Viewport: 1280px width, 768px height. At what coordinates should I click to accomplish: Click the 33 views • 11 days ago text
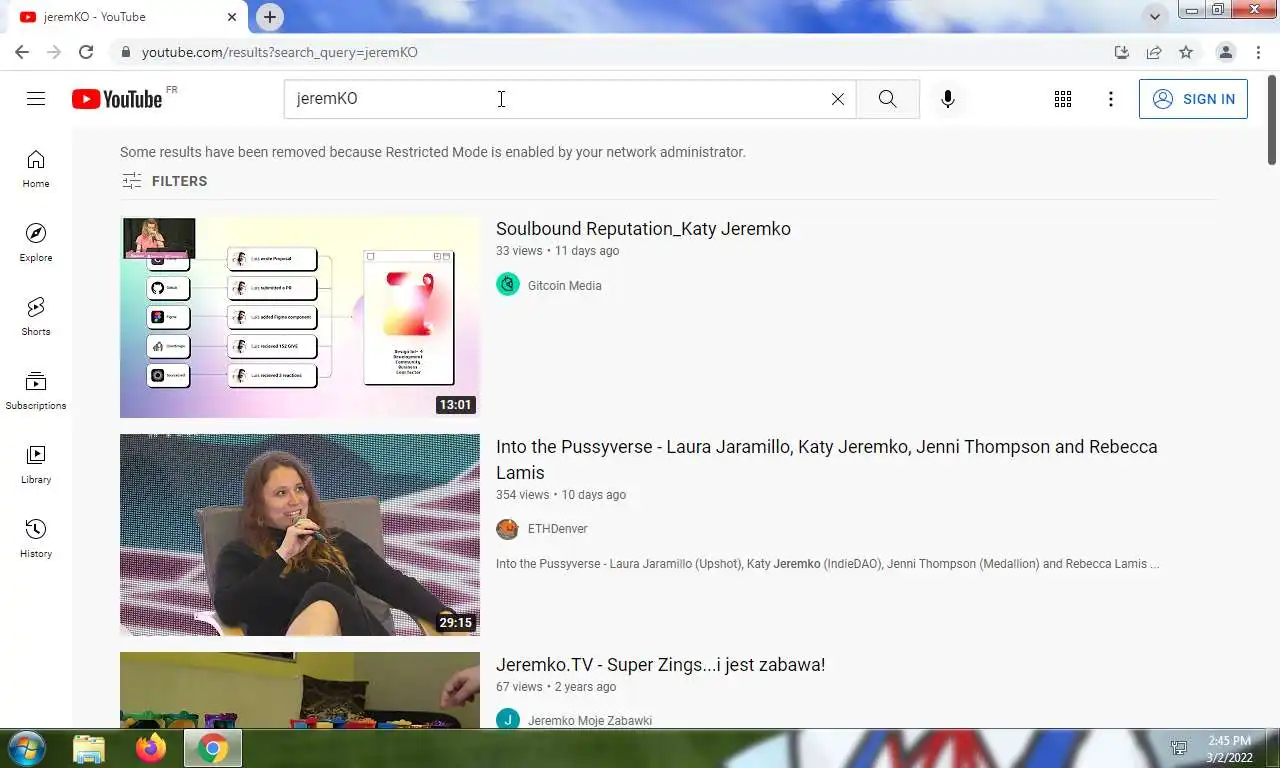pos(557,251)
